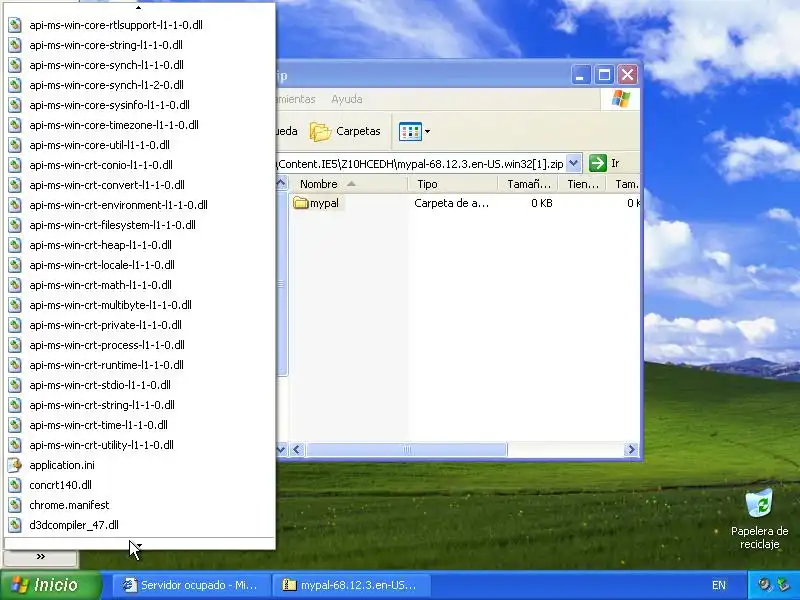The height and width of the screenshot is (600, 800).
Task: Click the green Ir go arrow
Action: click(x=597, y=163)
